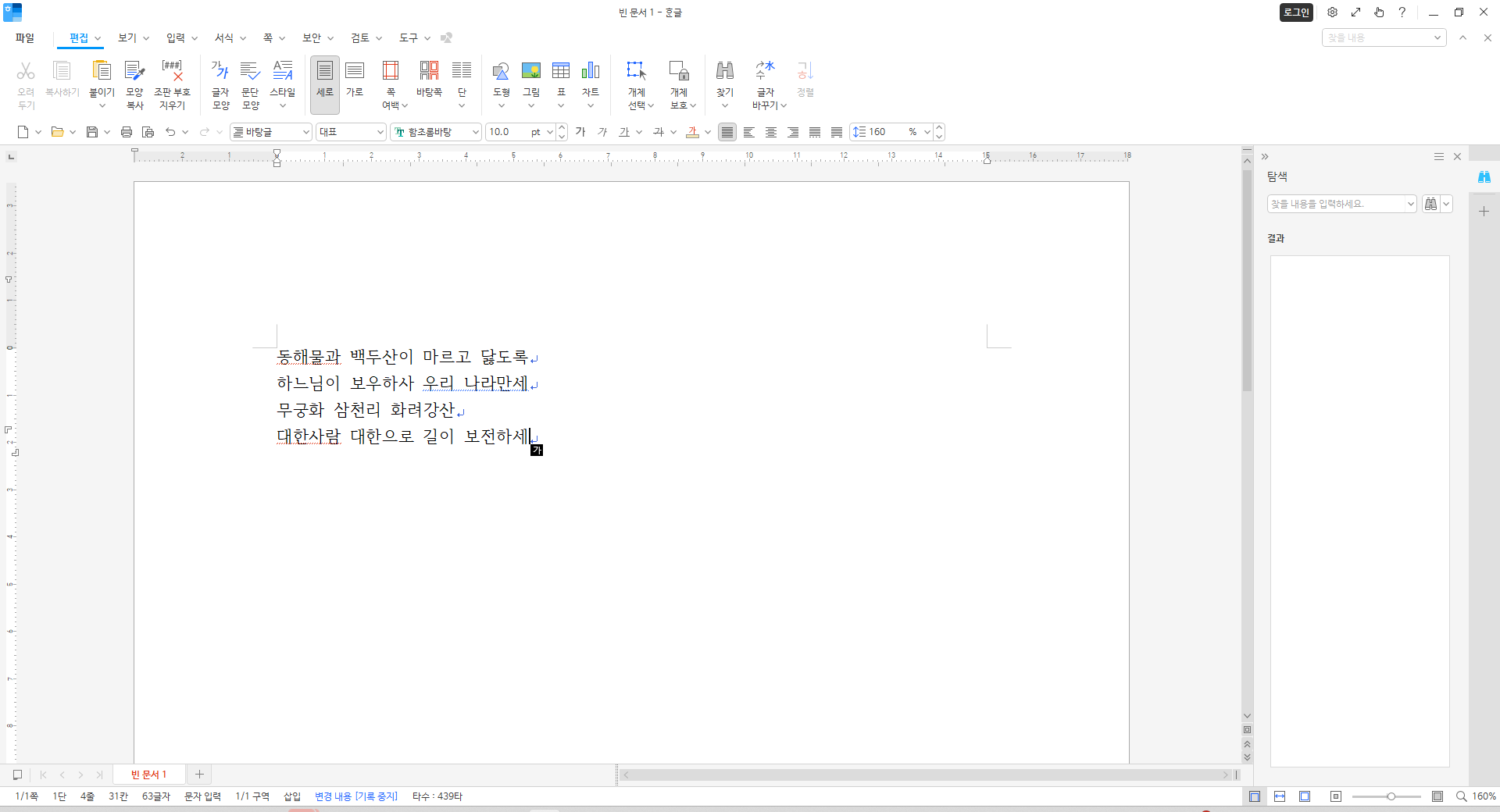Image resolution: width=1500 pixels, height=812 pixels.
Task: Click the Save disk icon
Action: tap(92, 132)
